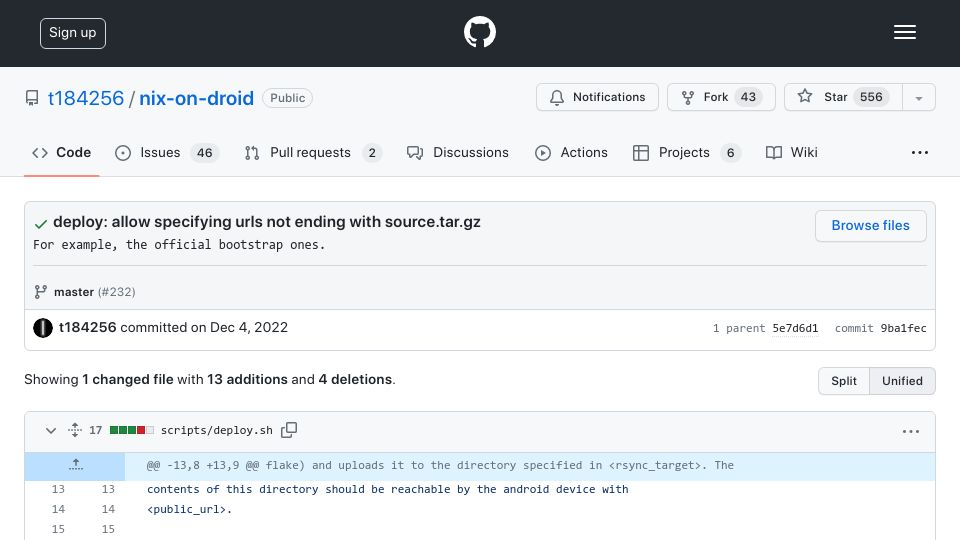Click the Issues count badge 46
This screenshot has width=960, height=540.
tap(204, 153)
